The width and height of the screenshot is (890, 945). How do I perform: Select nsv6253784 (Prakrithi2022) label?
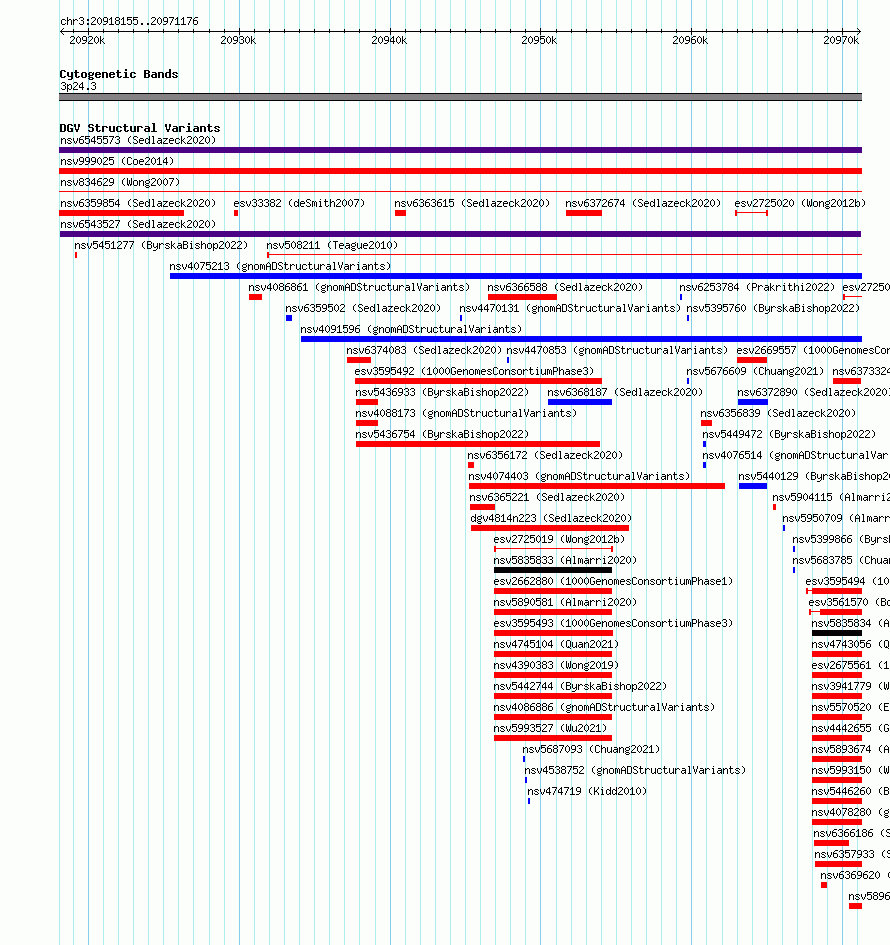point(757,287)
